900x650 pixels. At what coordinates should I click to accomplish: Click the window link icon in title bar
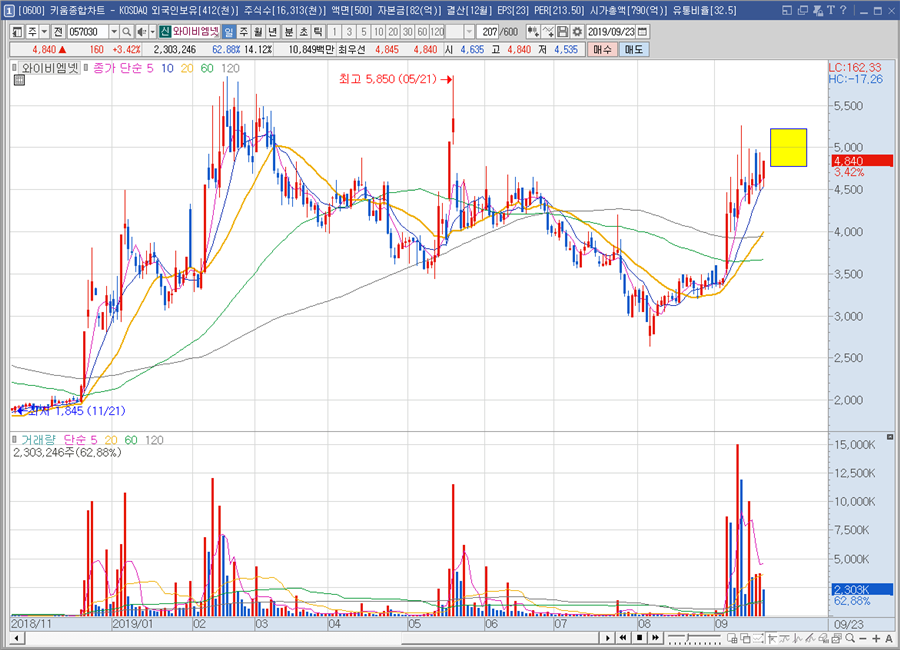pos(787,10)
